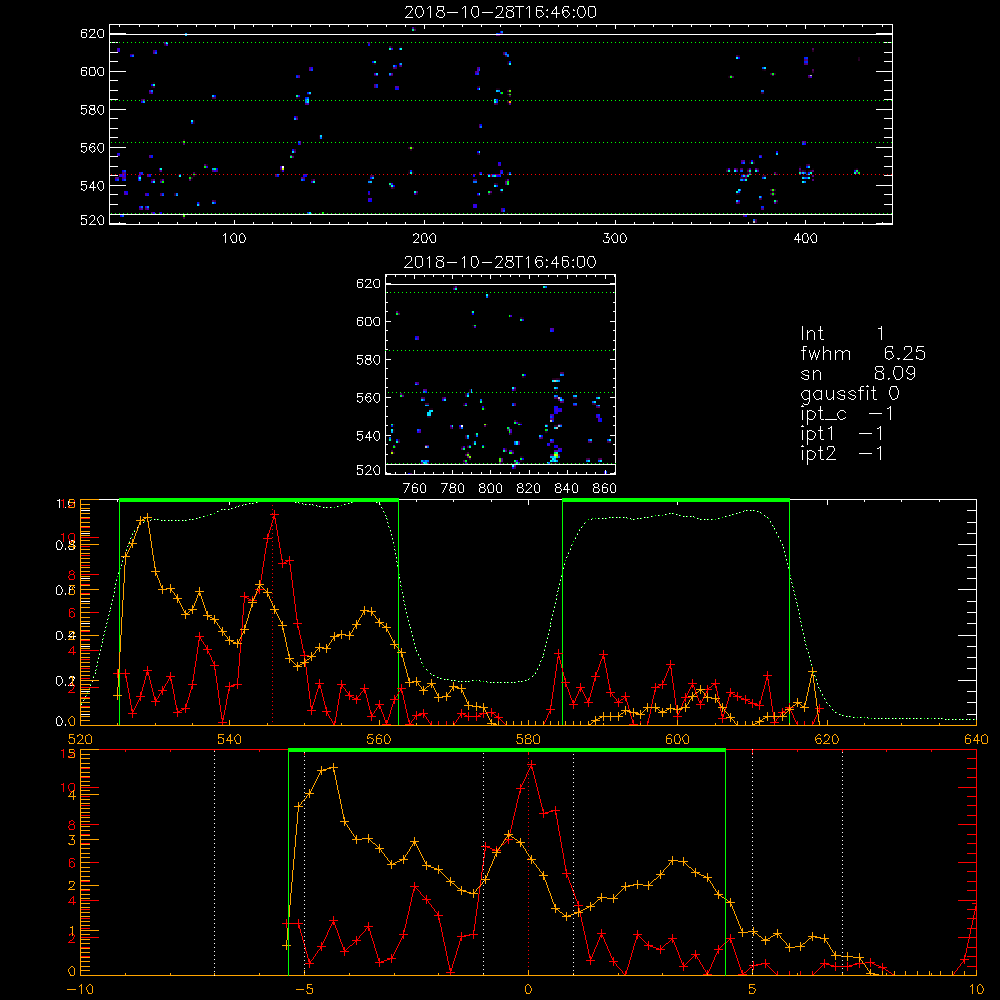
Task: Click the top plot title 2018-10-28T16:46:00
Action: (x=501, y=12)
